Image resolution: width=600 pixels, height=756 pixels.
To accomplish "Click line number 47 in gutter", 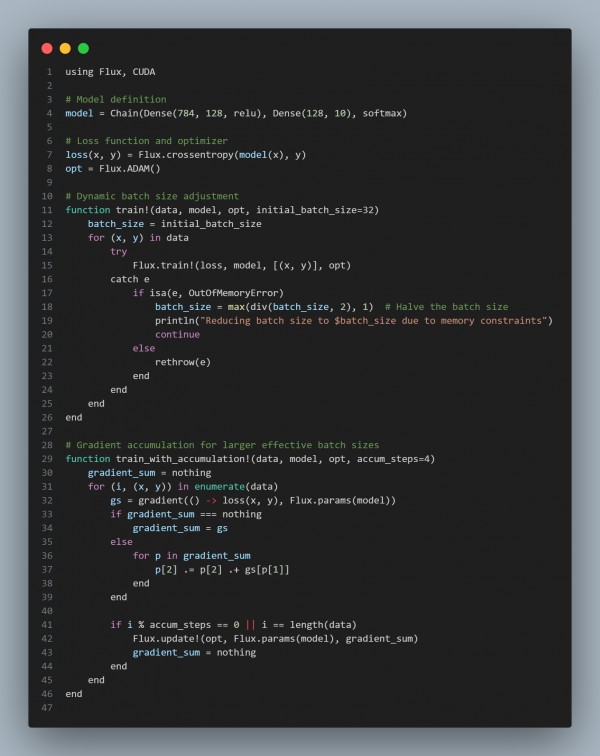I will pyautogui.click(x=47, y=708).
